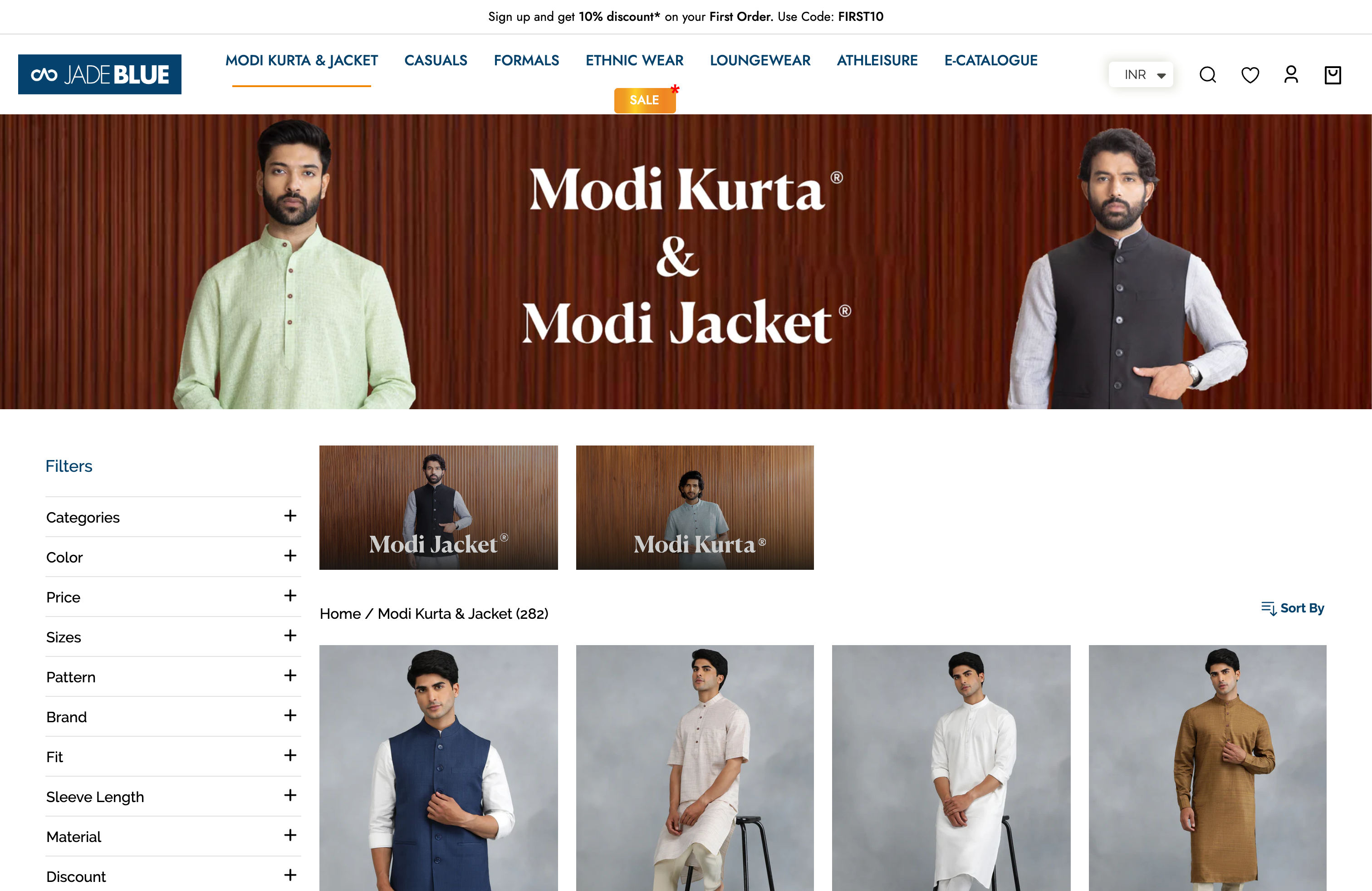Click the search icon to search products

click(x=1208, y=73)
